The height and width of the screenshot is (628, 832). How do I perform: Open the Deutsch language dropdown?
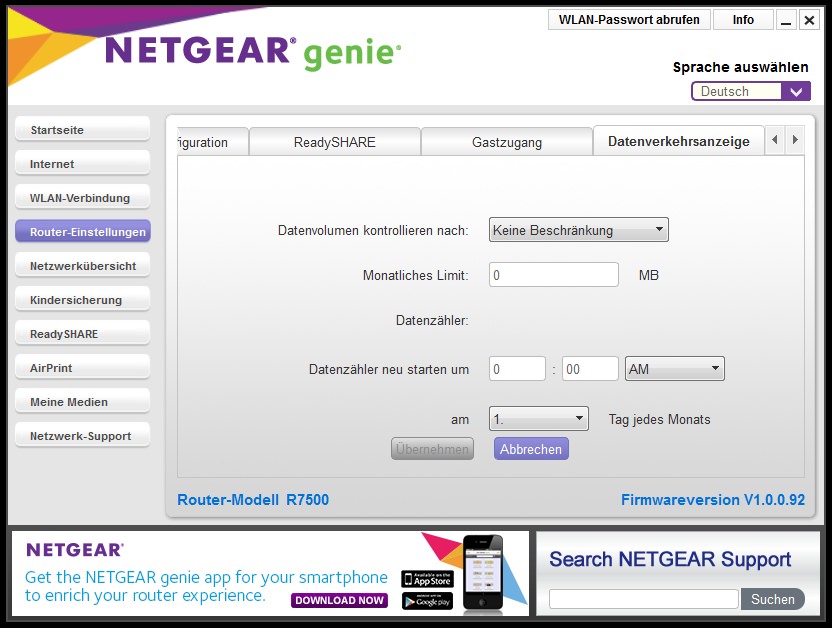pyautogui.click(x=751, y=91)
